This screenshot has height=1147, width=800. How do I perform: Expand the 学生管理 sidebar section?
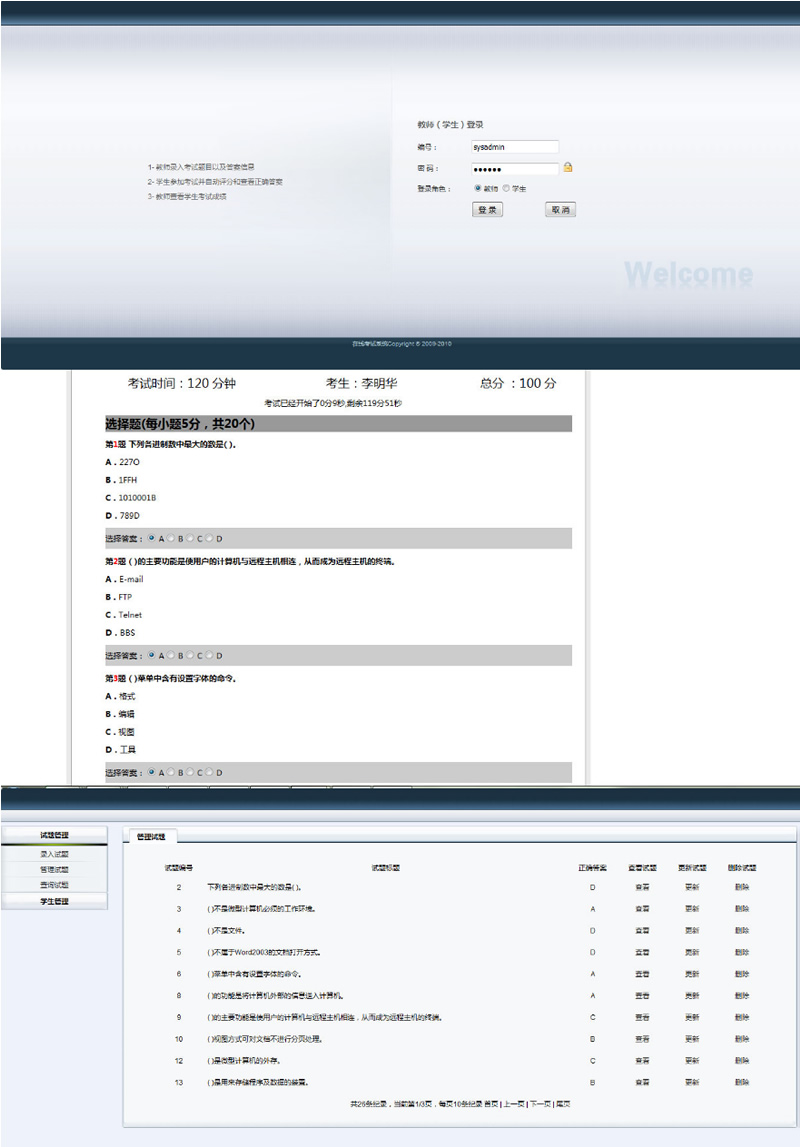[54, 900]
